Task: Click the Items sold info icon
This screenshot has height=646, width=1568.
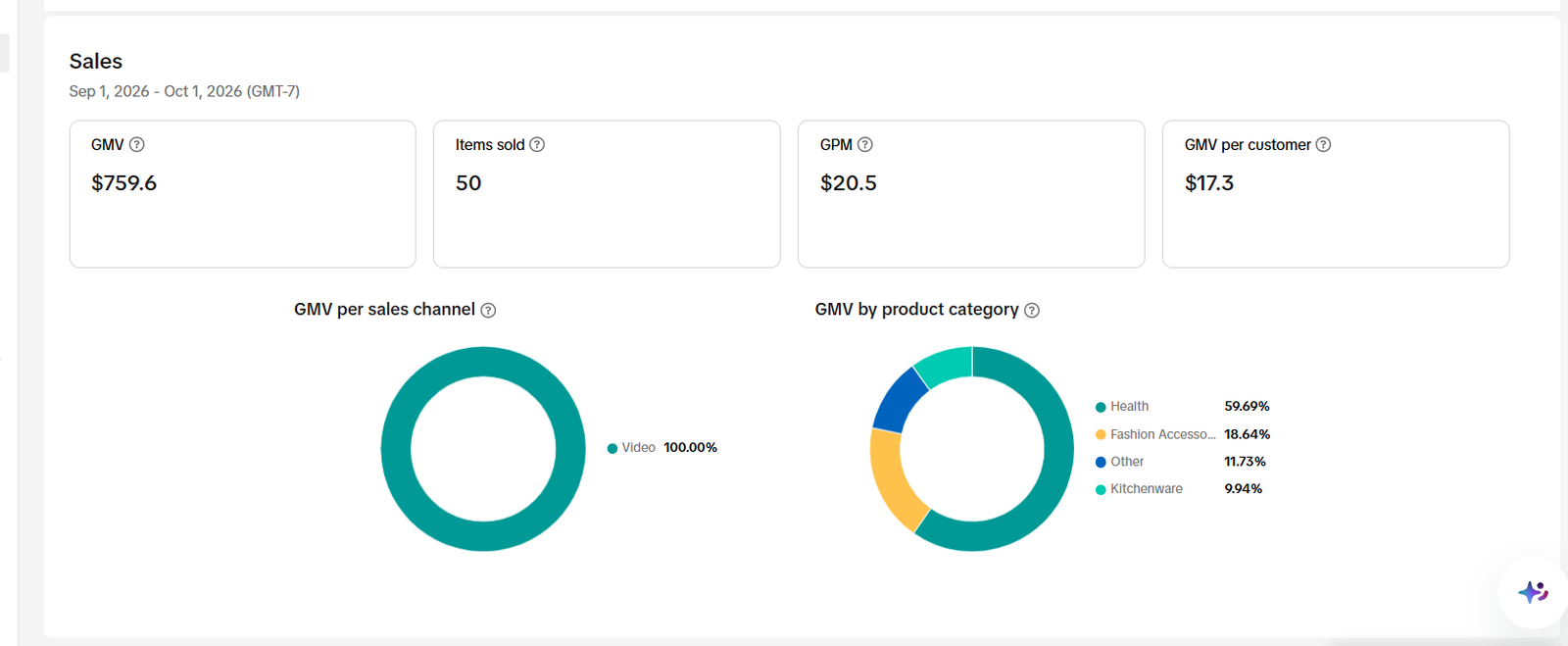Action: (x=537, y=144)
